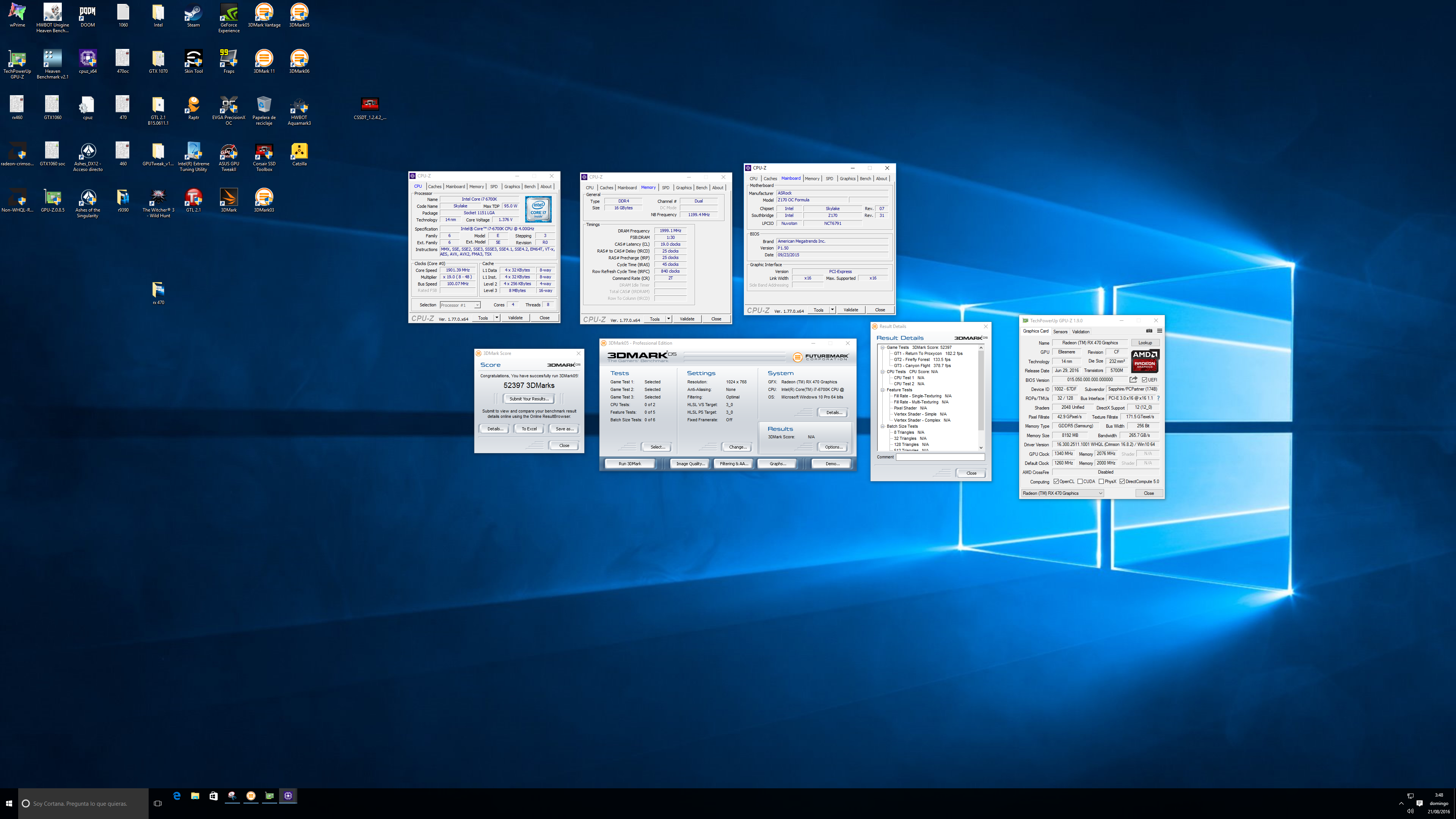Take a GPU-Z screenshot with camera icon
This screenshot has width=1456, height=819.
pyautogui.click(x=1149, y=331)
